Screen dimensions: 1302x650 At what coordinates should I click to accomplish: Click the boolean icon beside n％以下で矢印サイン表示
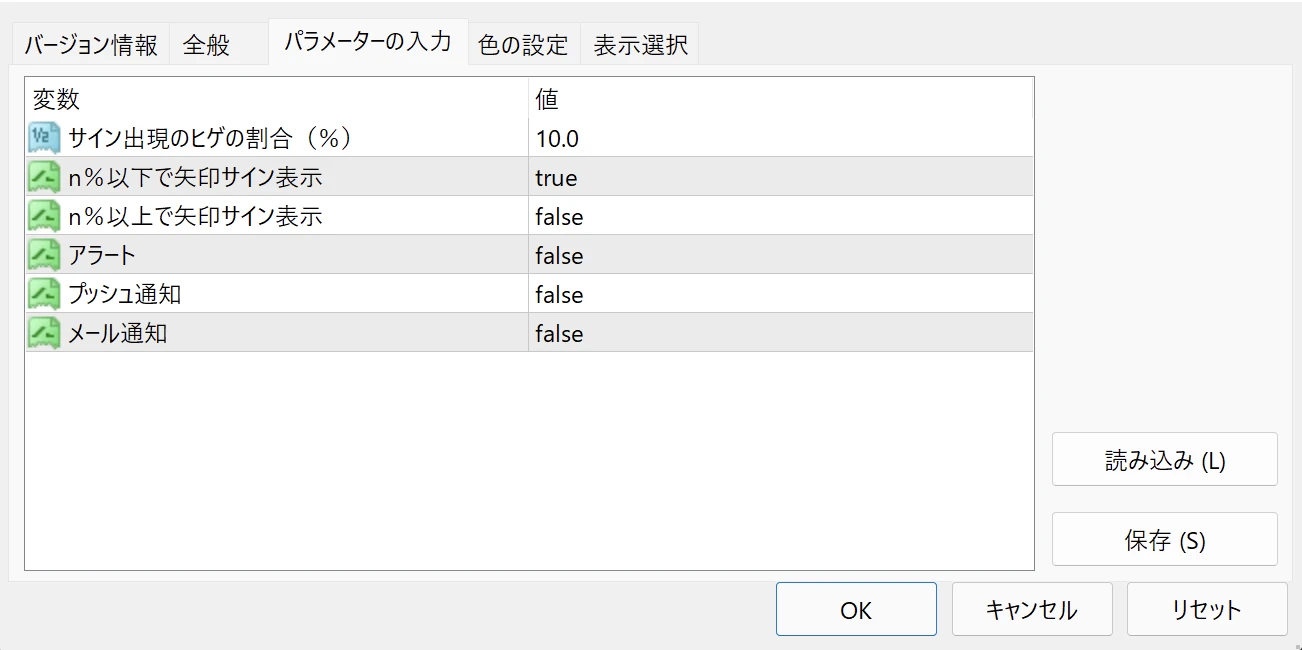pos(45,178)
